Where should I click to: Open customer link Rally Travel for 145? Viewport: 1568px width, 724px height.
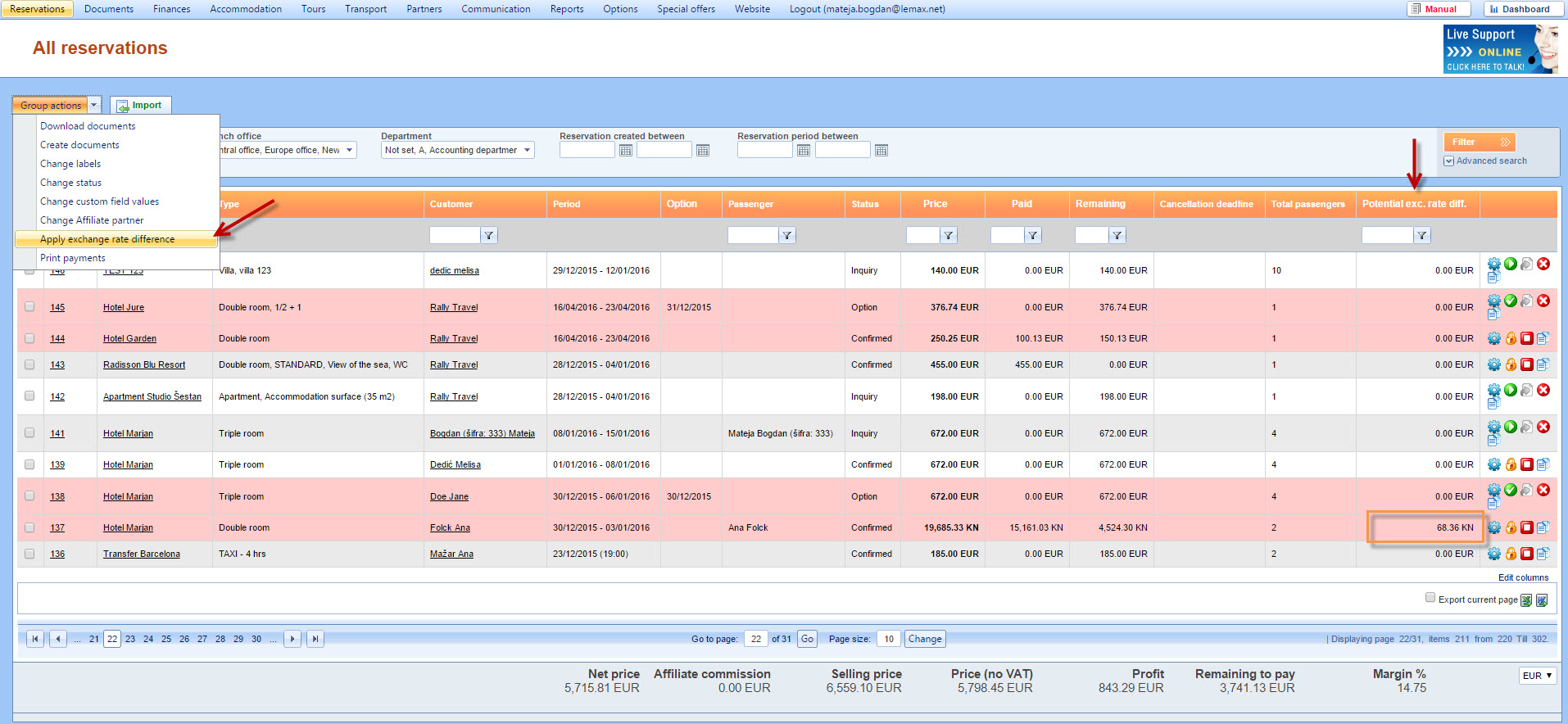coord(454,307)
